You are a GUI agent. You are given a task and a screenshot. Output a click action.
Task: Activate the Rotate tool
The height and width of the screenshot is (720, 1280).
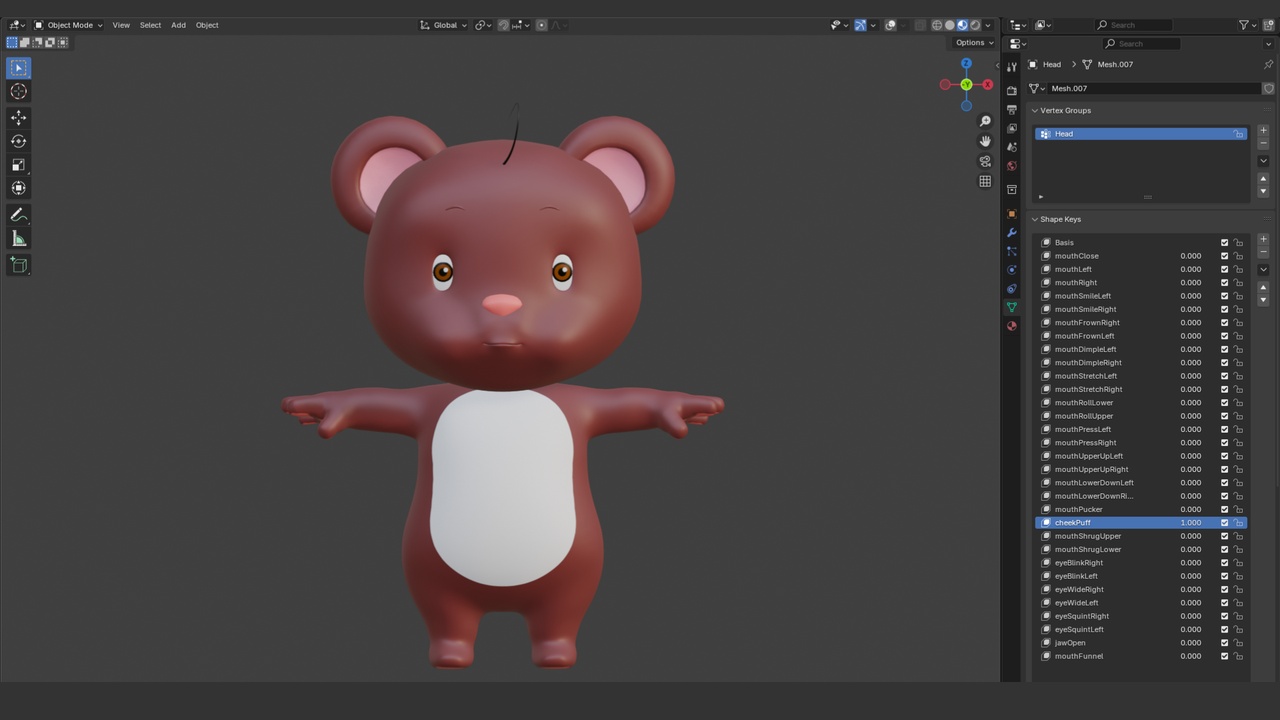pos(19,141)
